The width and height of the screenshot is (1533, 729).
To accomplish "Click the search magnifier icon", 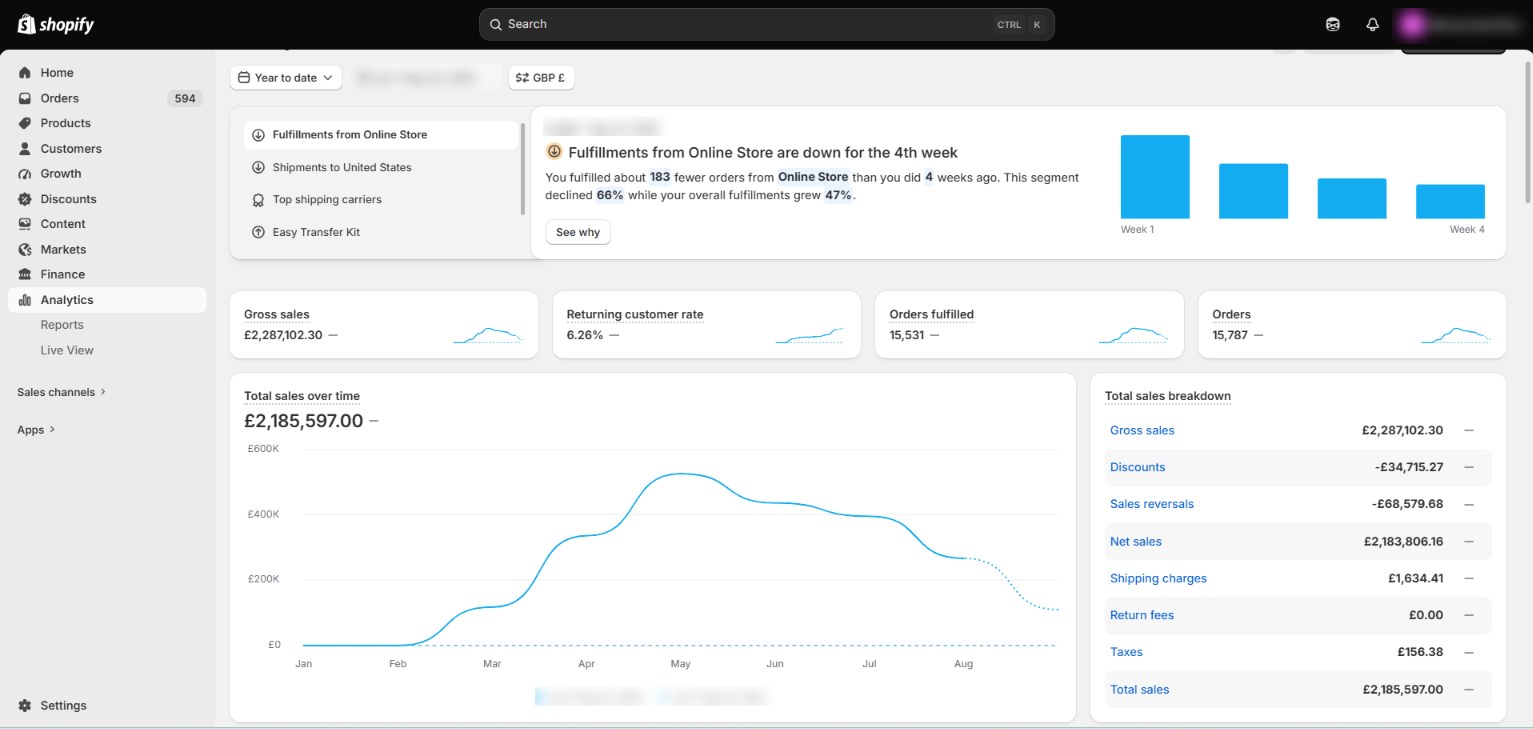I will [x=495, y=24].
